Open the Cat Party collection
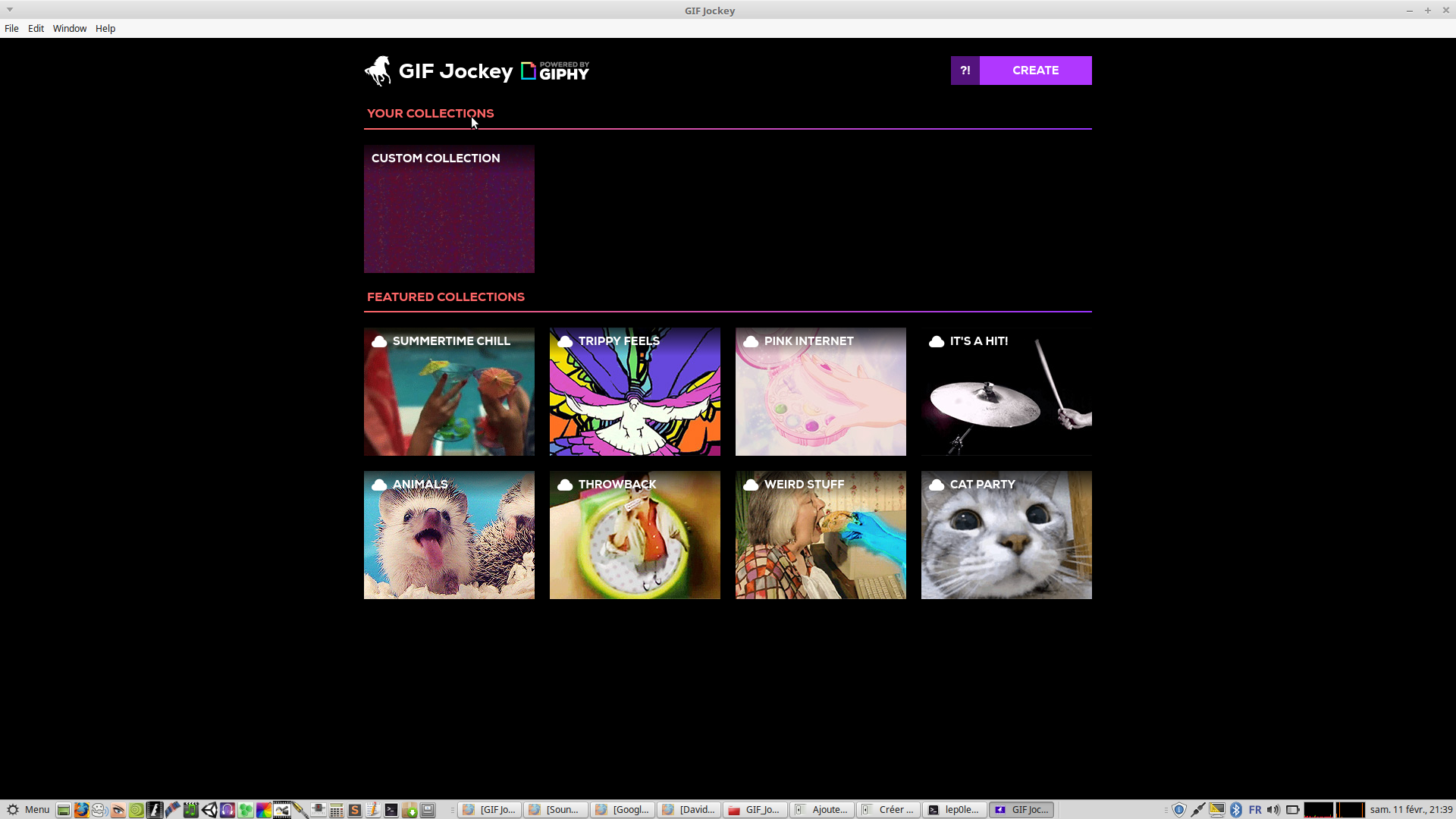1456x819 pixels. 1006,535
